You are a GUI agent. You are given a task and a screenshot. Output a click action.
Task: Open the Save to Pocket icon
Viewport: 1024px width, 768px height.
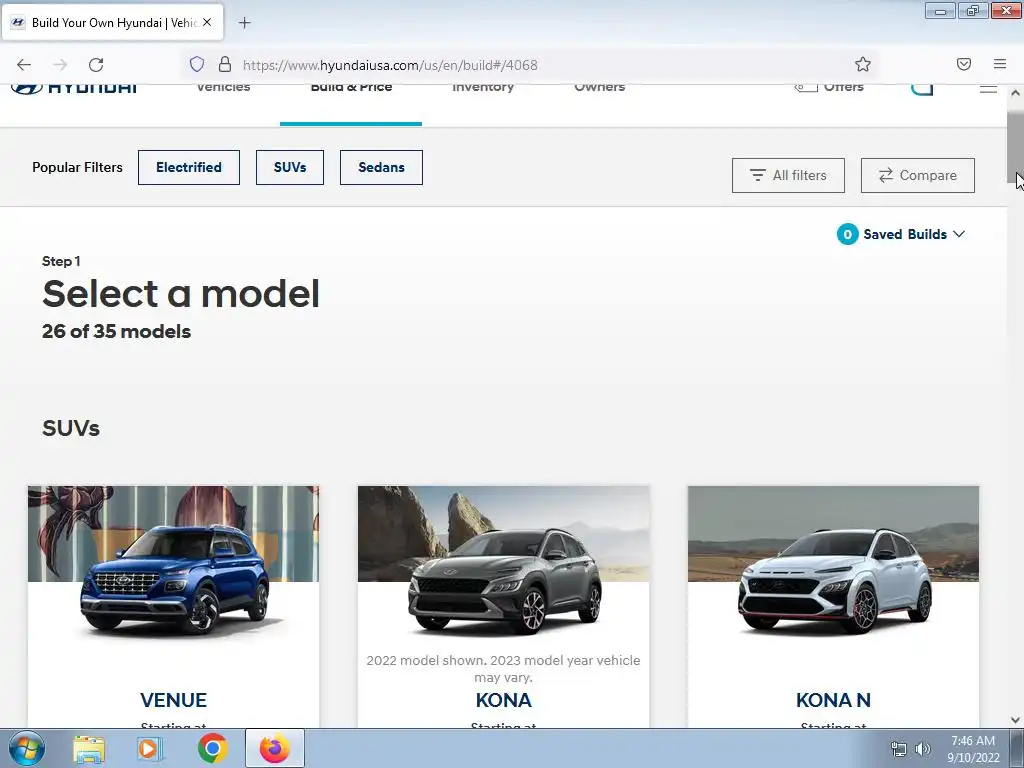pos(964,64)
